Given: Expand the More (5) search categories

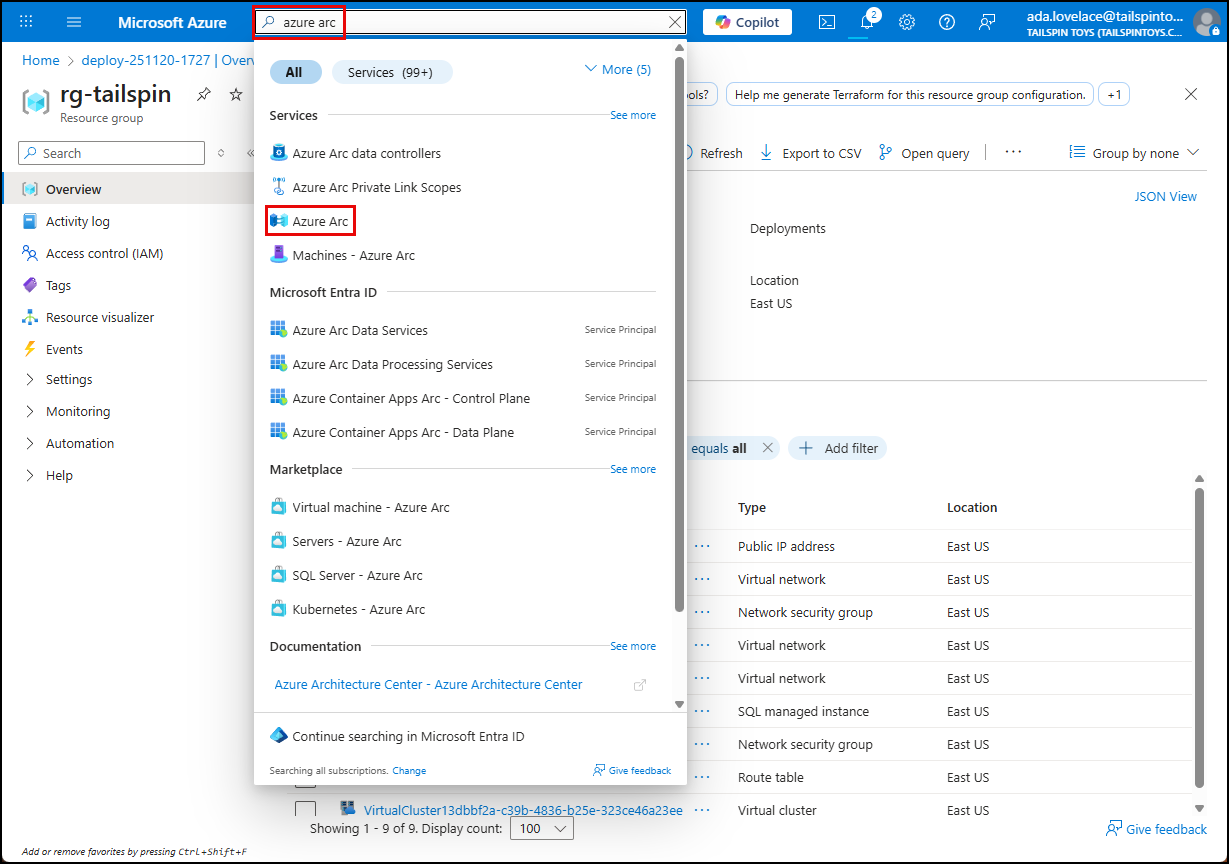Looking at the screenshot, I should (x=617, y=68).
